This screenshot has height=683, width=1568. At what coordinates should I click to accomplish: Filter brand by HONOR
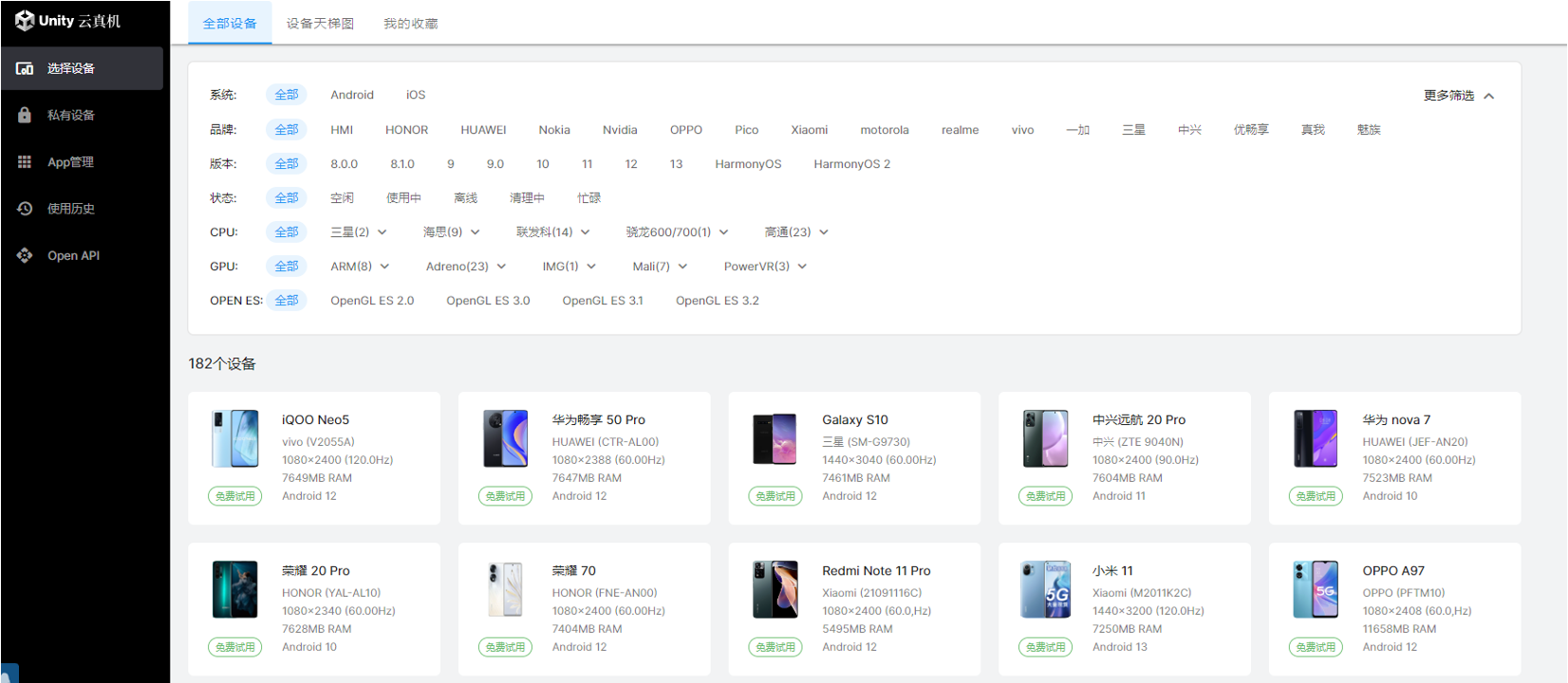pyautogui.click(x=406, y=130)
